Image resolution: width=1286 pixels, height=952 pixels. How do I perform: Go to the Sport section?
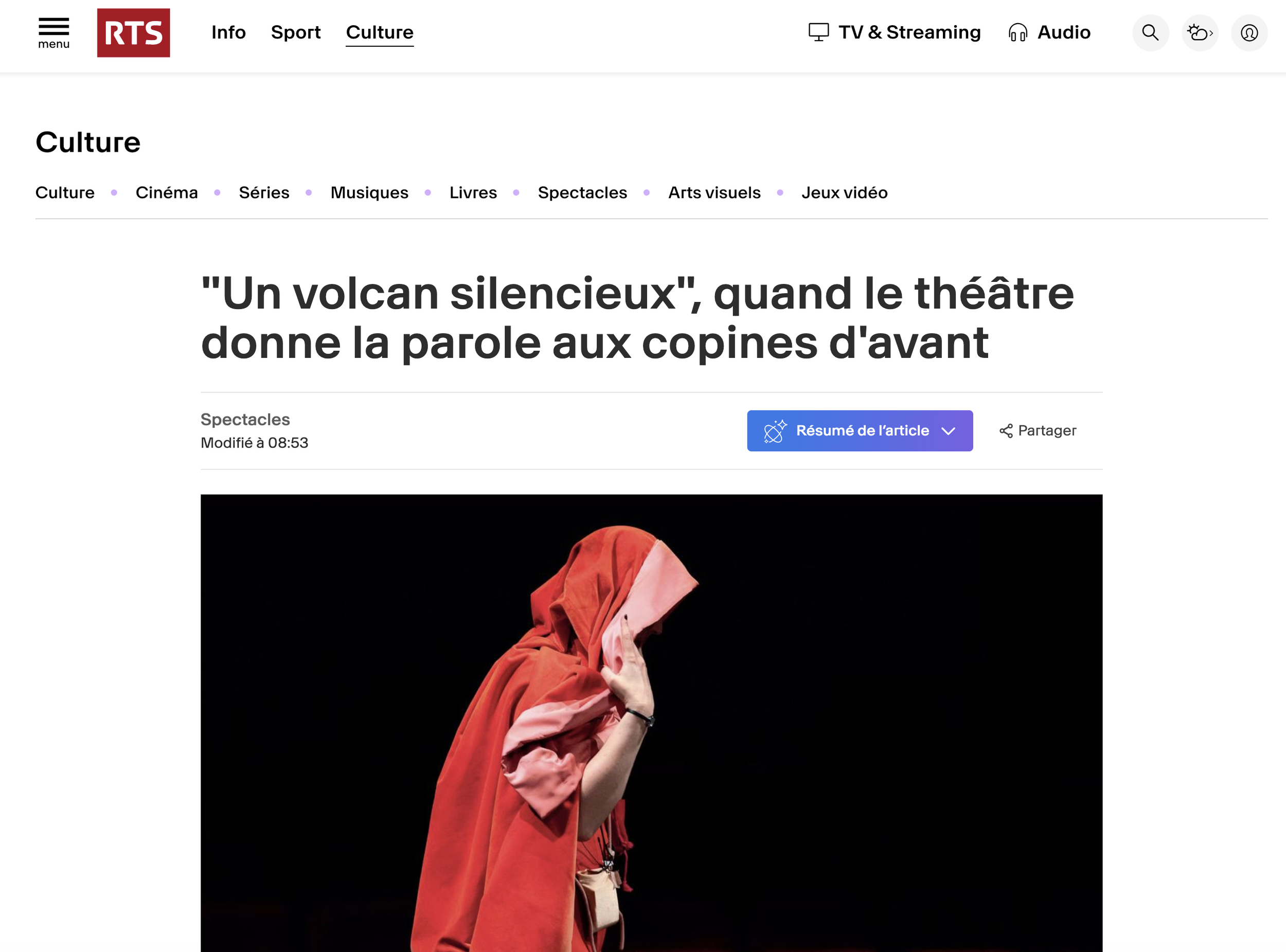(296, 32)
